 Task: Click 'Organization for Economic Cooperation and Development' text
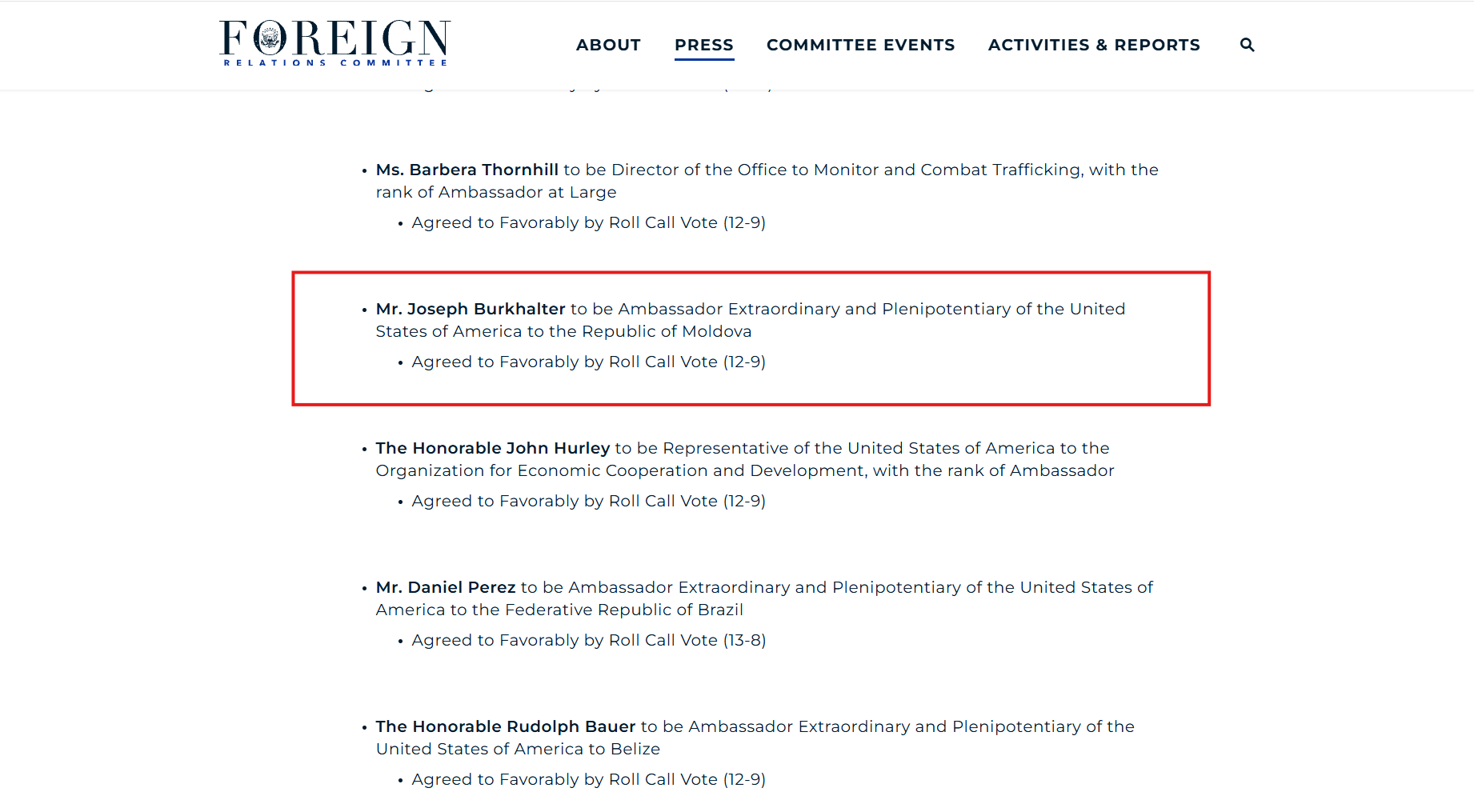tap(620, 470)
